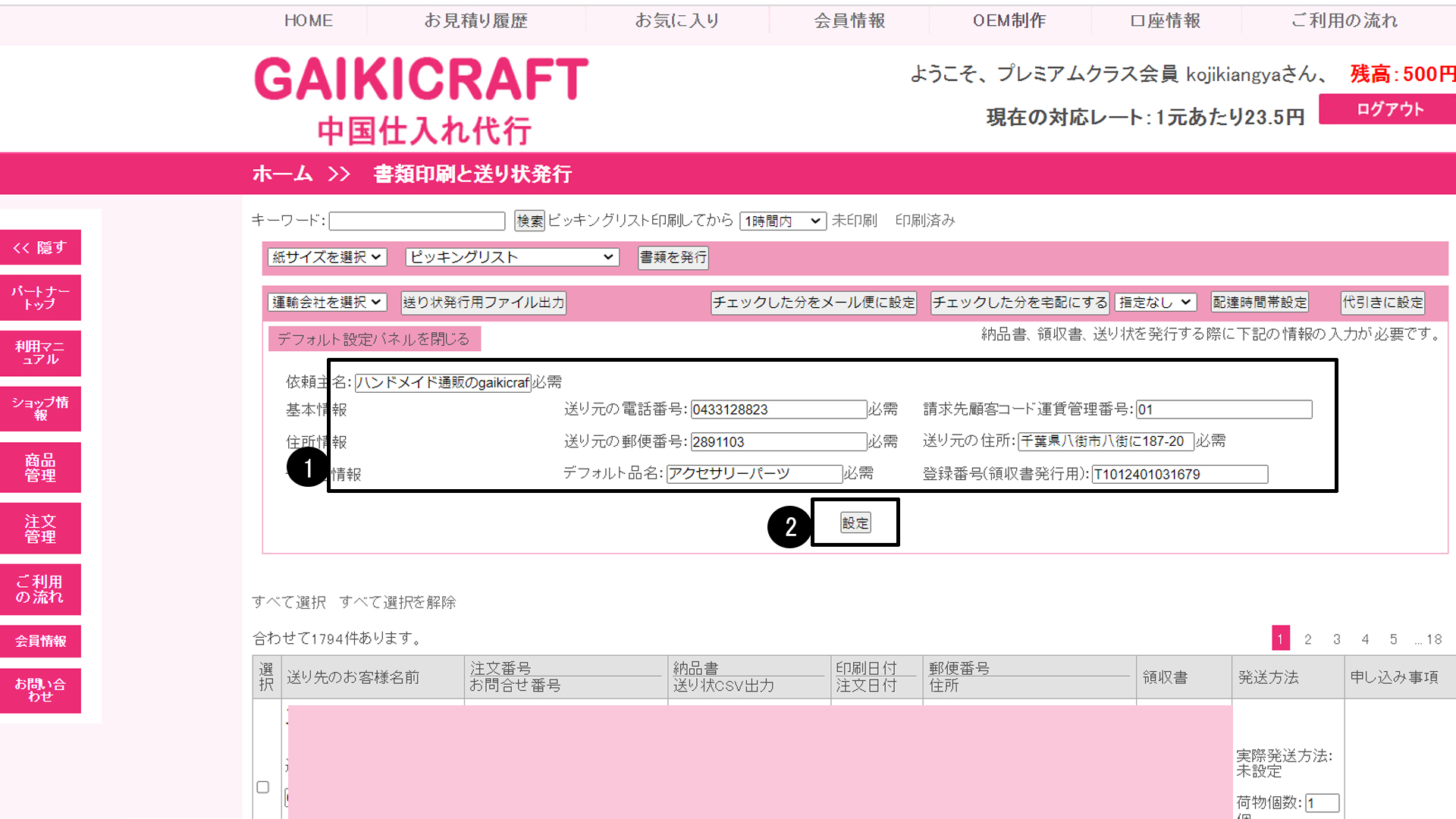Open the ピッキングリスト document dropdown
1456x819 pixels.
[512, 257]
